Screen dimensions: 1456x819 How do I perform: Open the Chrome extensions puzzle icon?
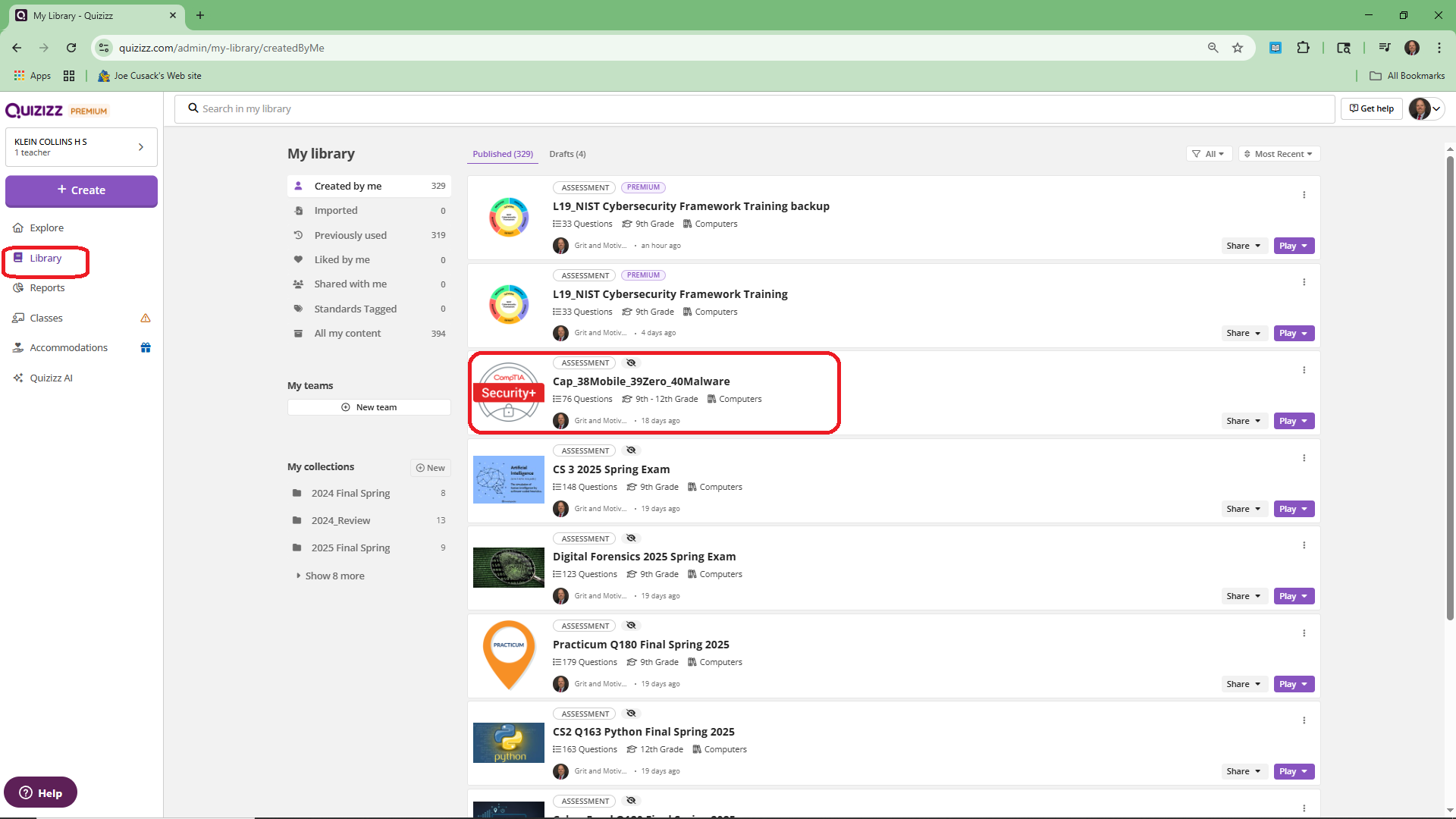point(1303,48)
